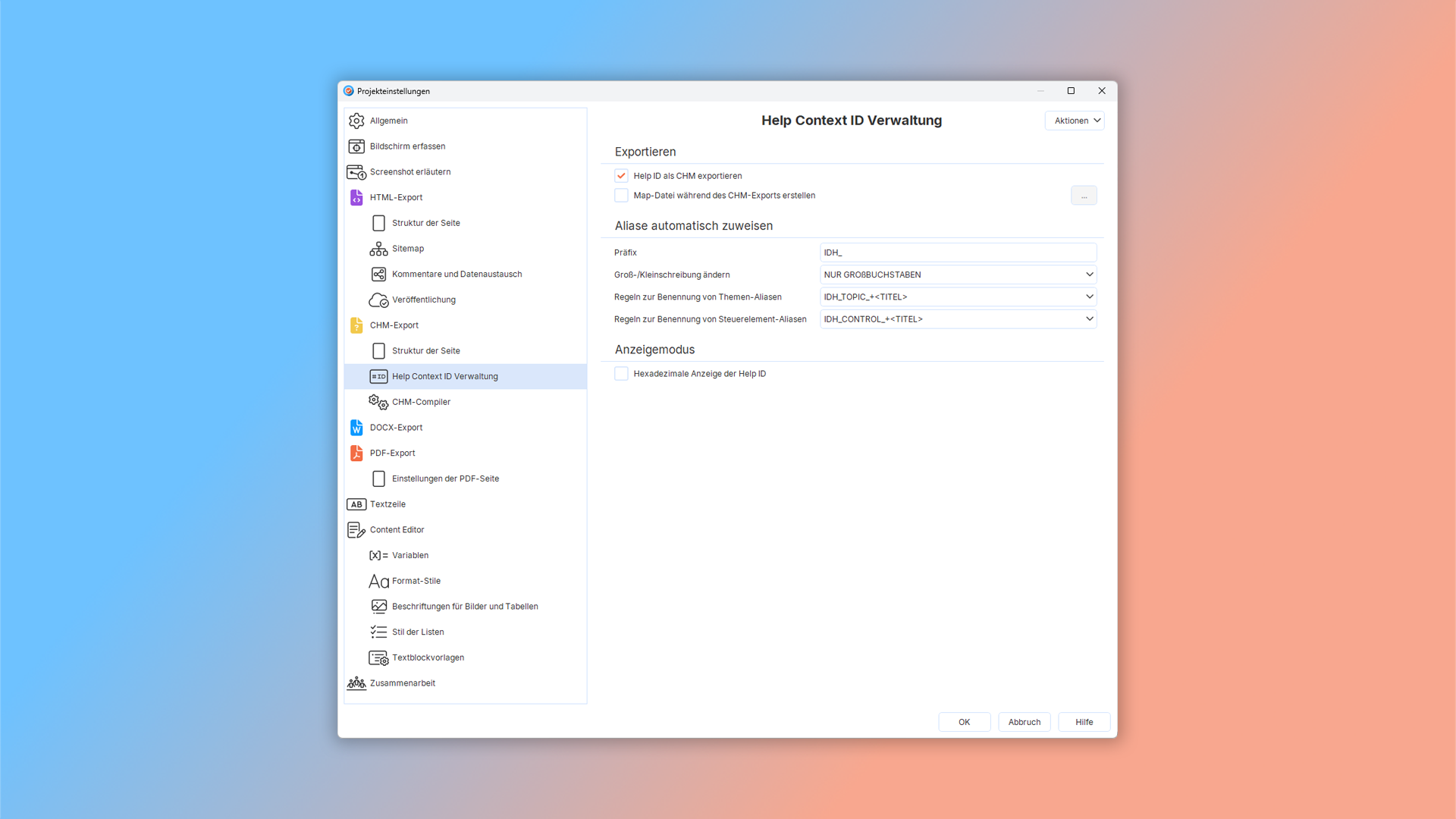Click the Sitemap hierarchy icon

(x=378, y=249)
